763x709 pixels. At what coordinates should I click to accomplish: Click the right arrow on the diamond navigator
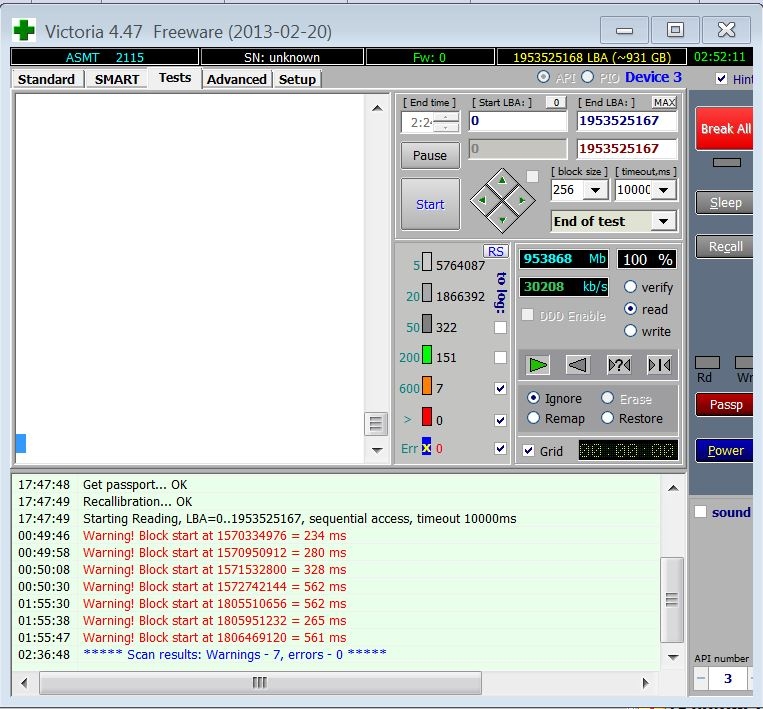coord(522,200)
